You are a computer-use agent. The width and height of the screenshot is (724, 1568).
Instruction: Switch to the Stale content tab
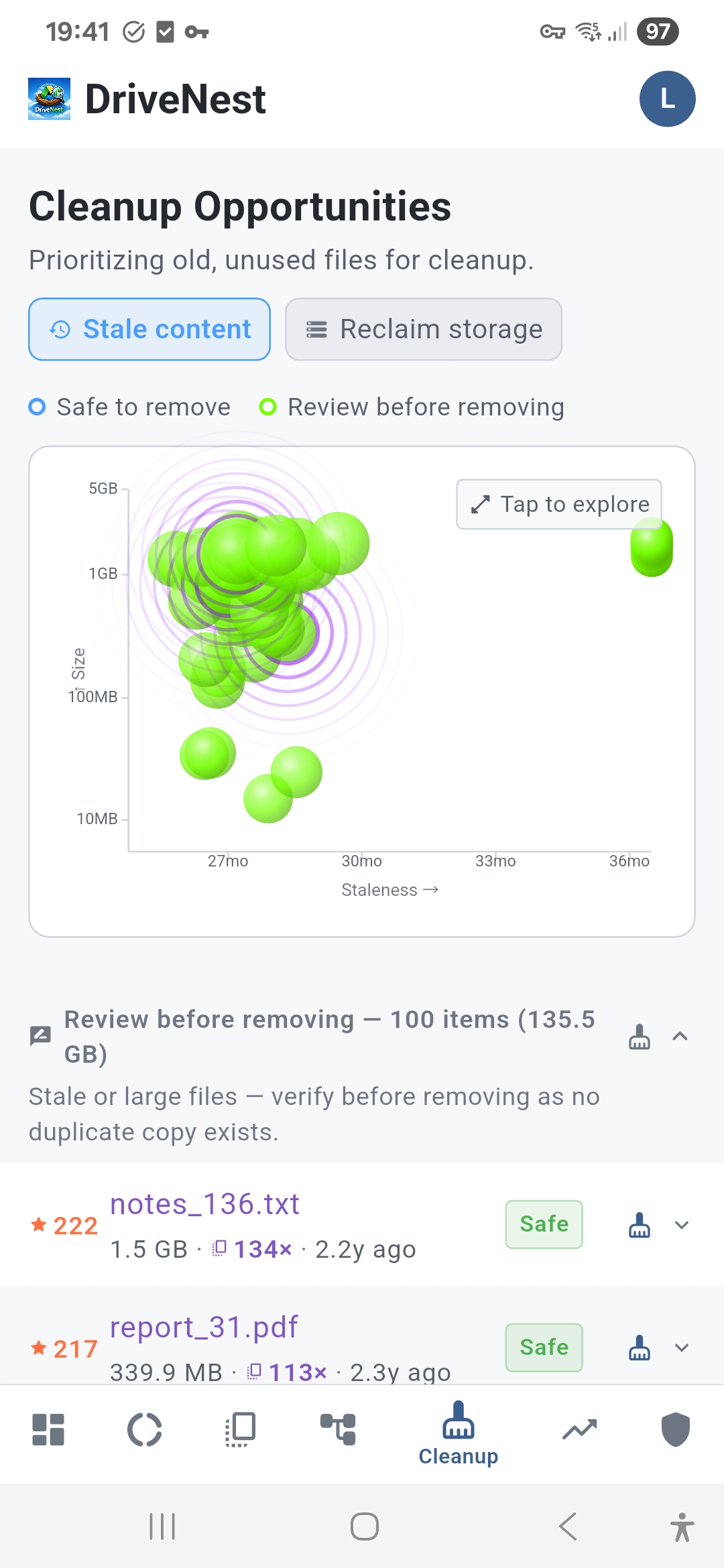(149, 329)
